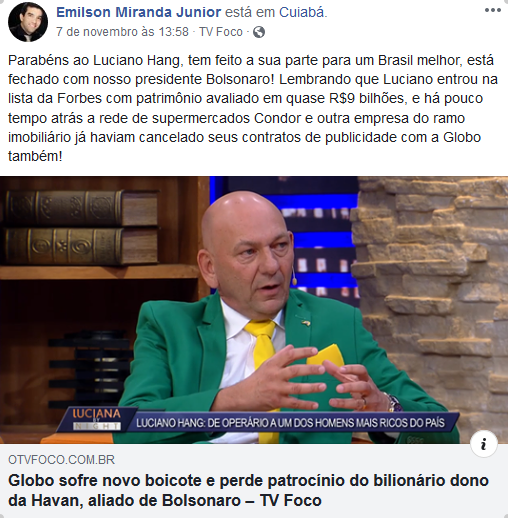Click the link card footer below image
The width and height of the screenshot is (508, 518).
[x=254, y=481]
